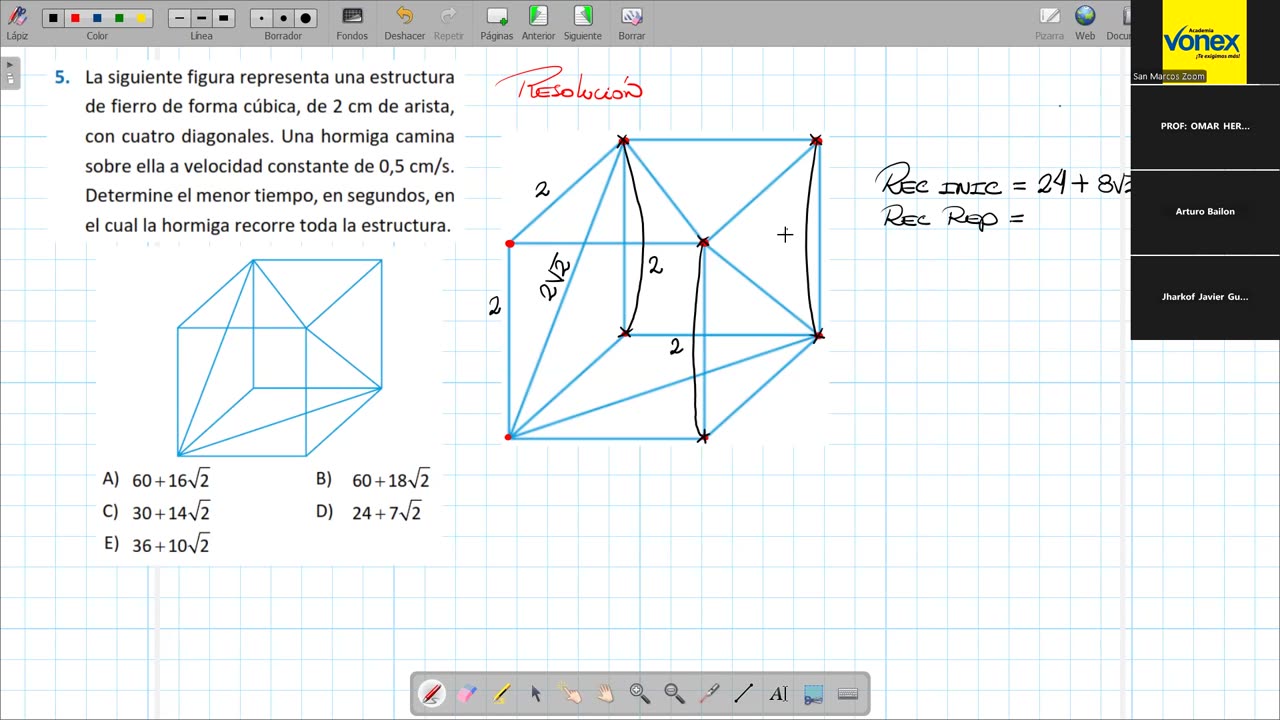Select the eraser tool in bottom palette
The height and width of the screenshot is (720, 1280).
tap(467, 693)
